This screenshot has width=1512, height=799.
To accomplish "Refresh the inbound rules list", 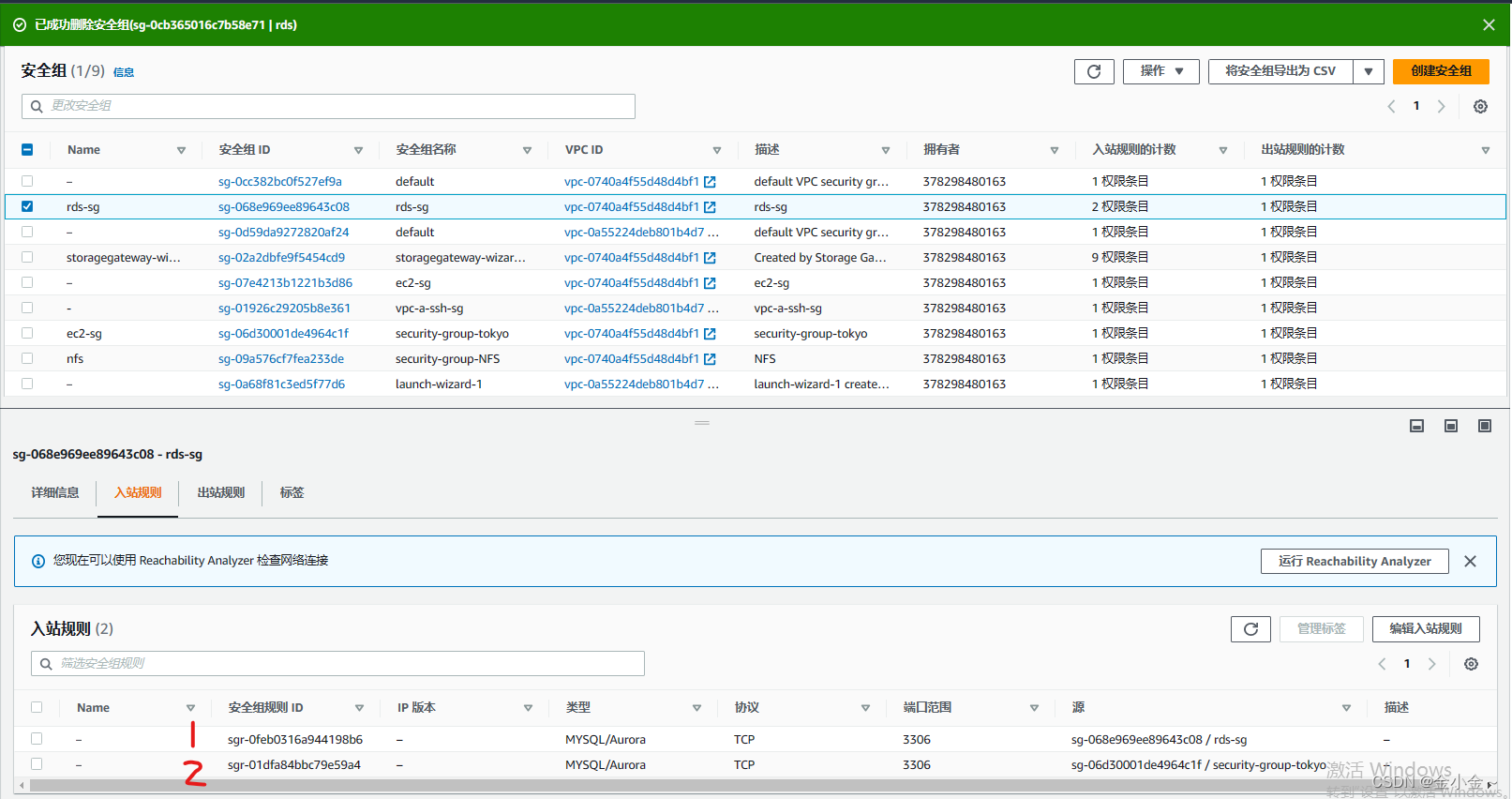I will 1250,629.
